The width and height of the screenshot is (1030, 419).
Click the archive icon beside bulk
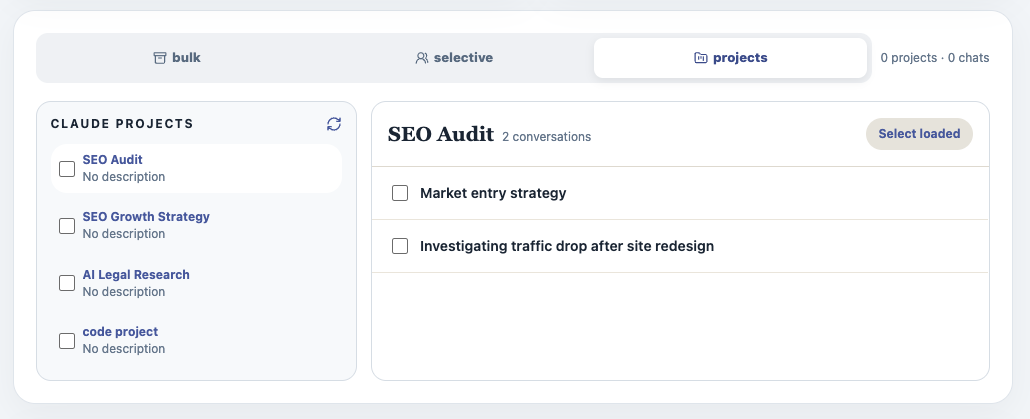pos(160,58)
